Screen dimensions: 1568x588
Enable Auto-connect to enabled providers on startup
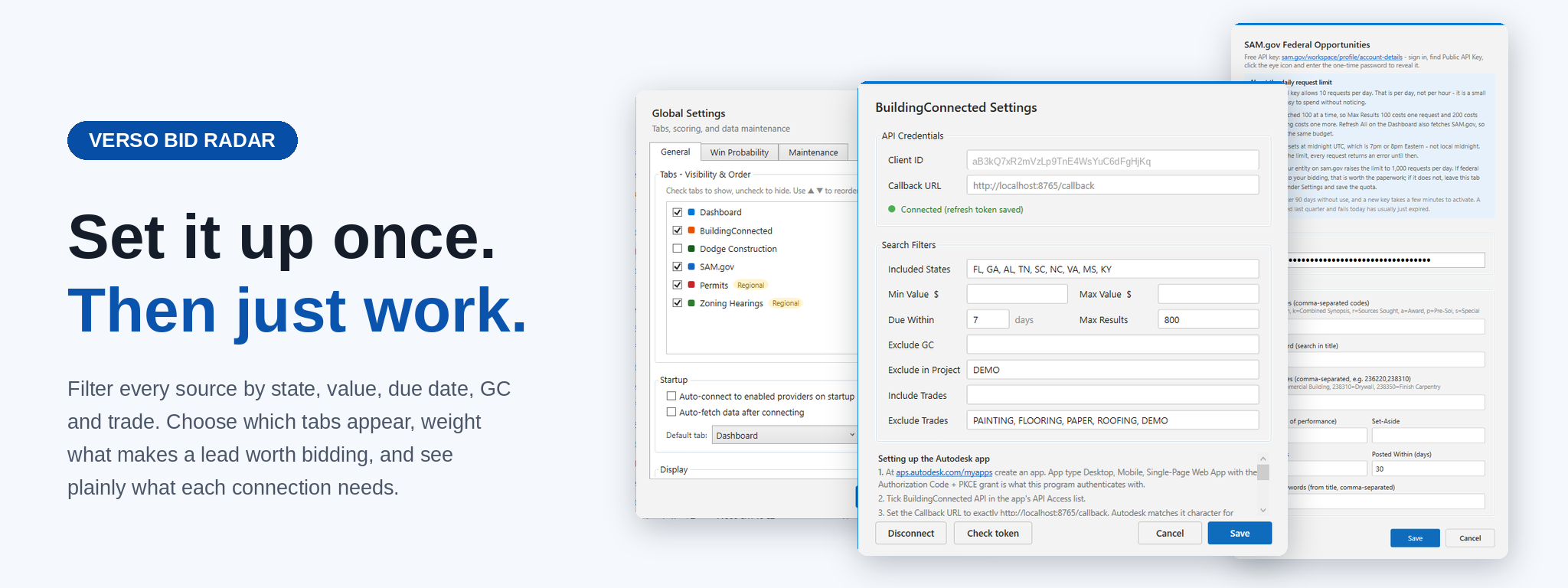pos(671,397)
